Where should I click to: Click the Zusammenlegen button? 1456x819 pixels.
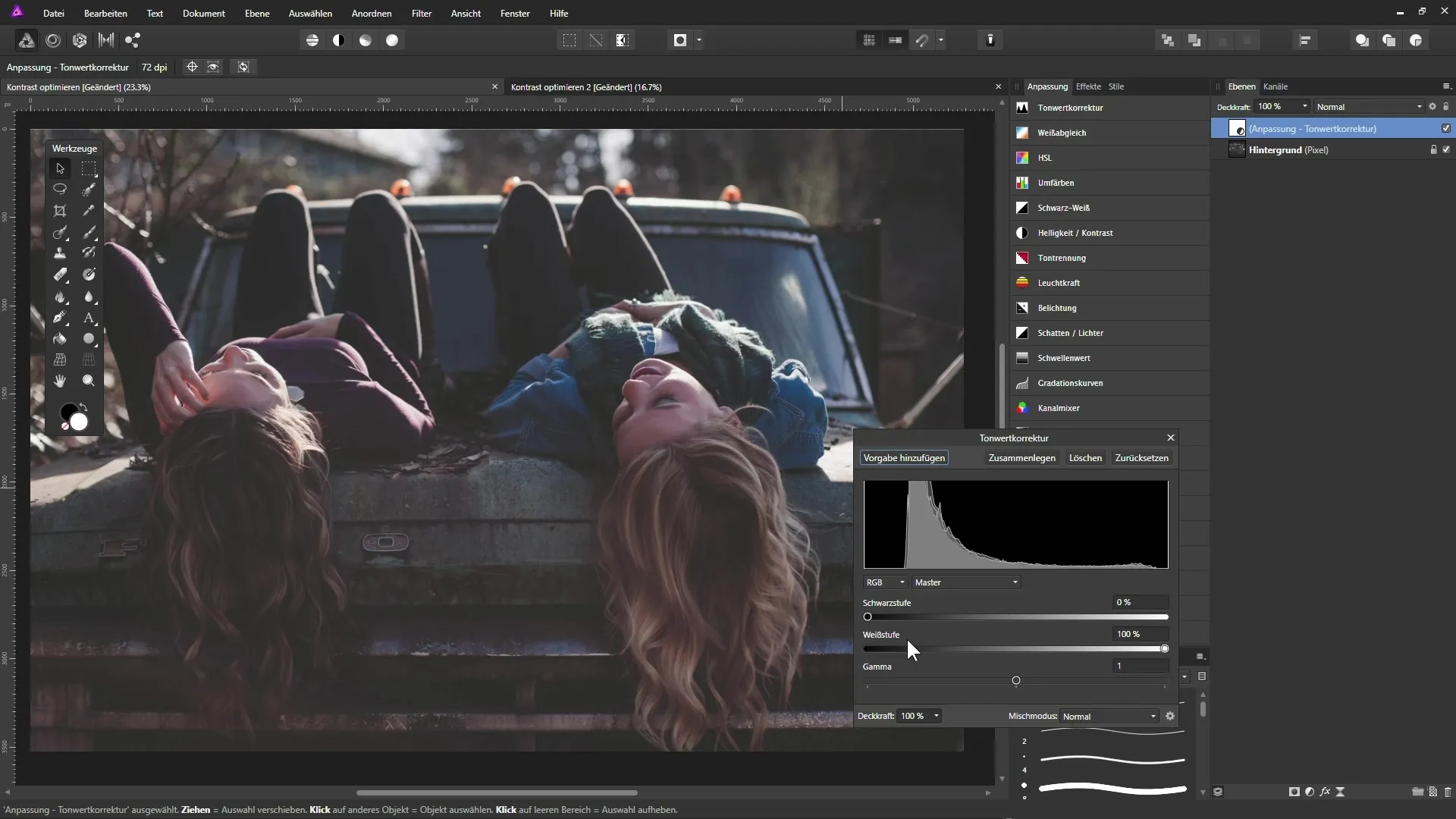click(1021, 458)
